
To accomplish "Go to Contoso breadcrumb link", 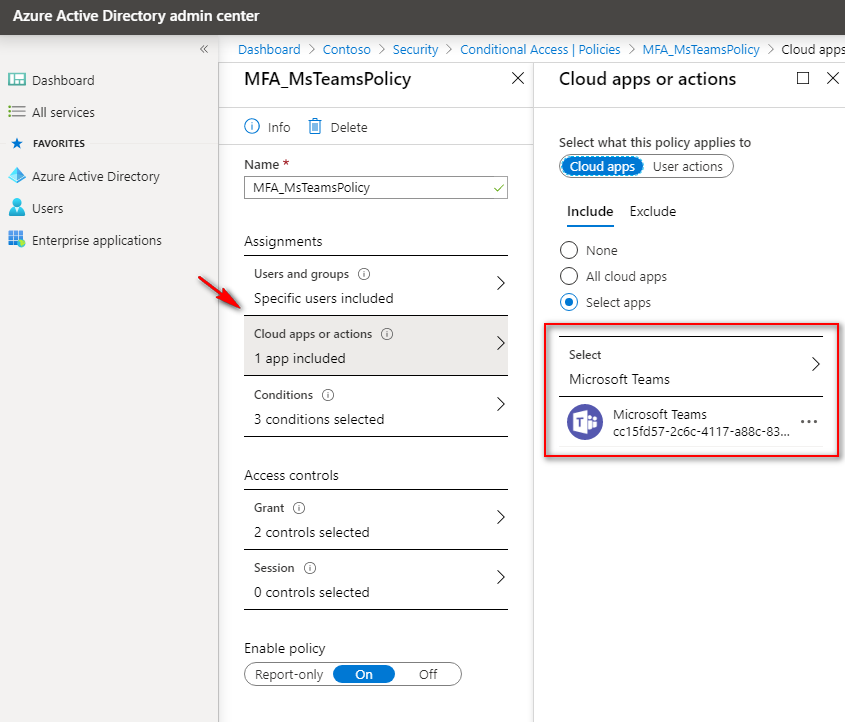I will [x=347, y=50].
